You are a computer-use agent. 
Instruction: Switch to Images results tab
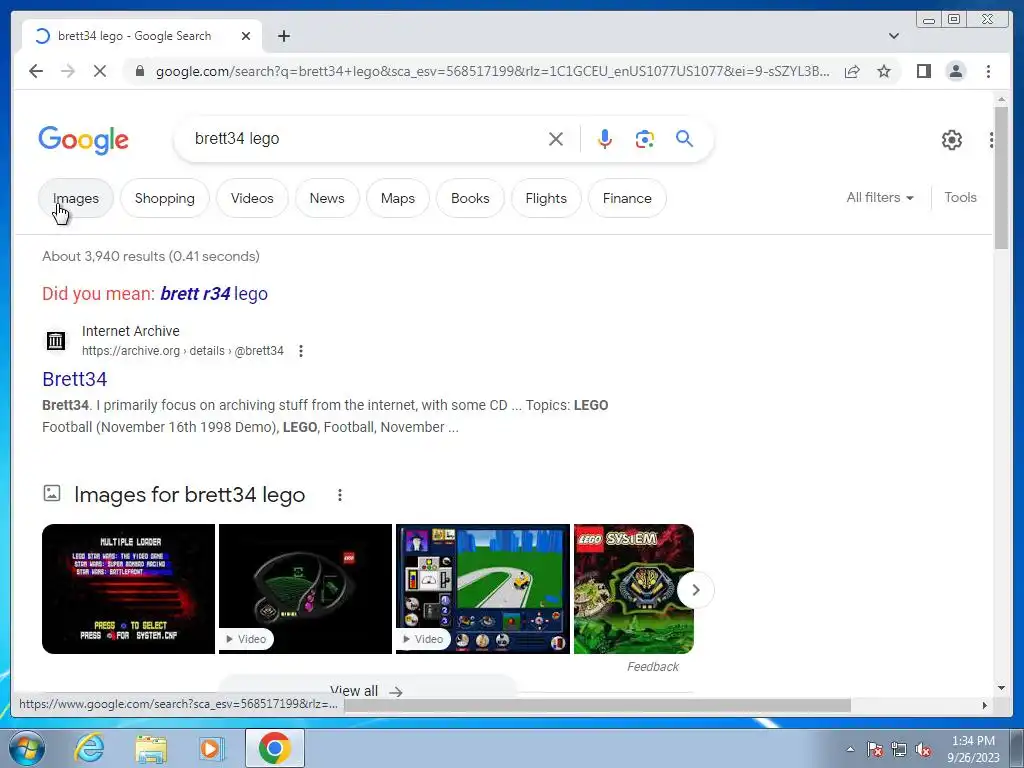click(76, 198)
